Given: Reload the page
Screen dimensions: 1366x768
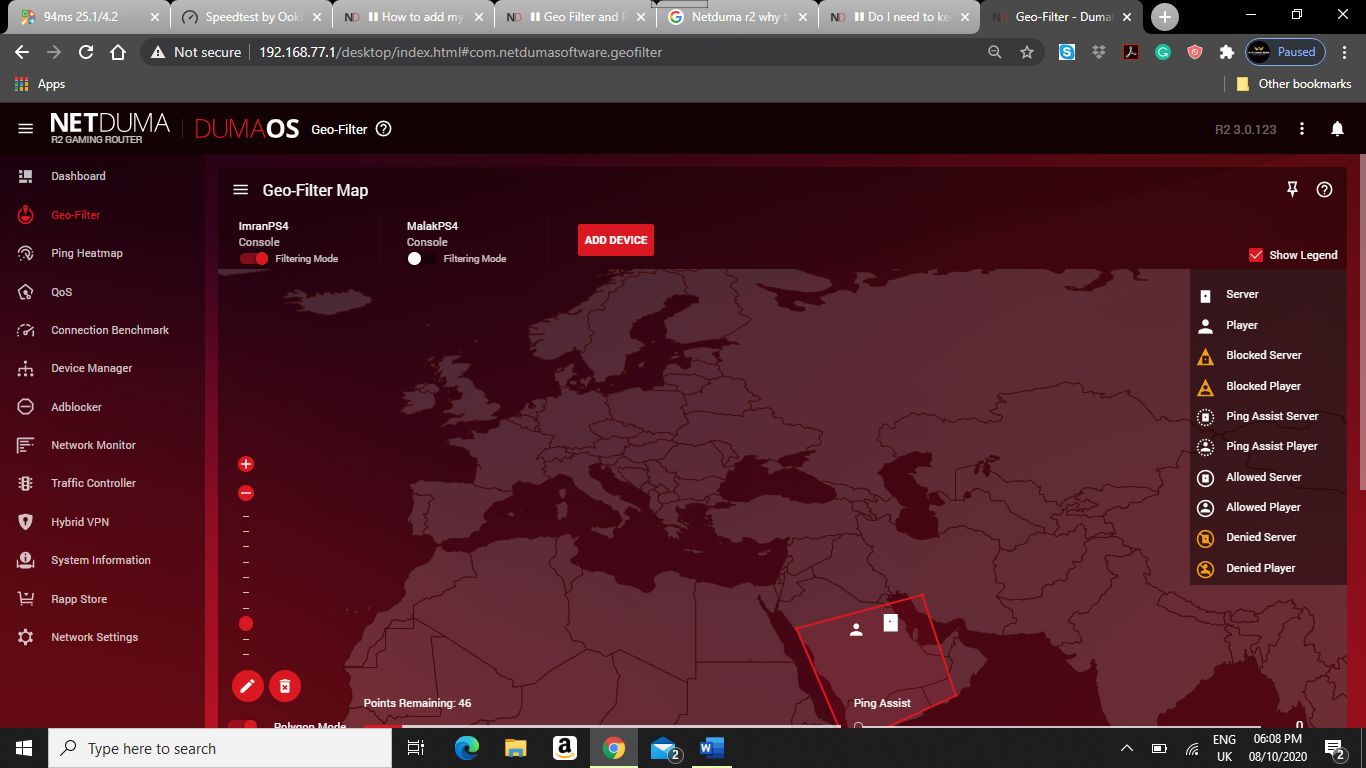Looking at the screenshot, I should pos(86,52).
